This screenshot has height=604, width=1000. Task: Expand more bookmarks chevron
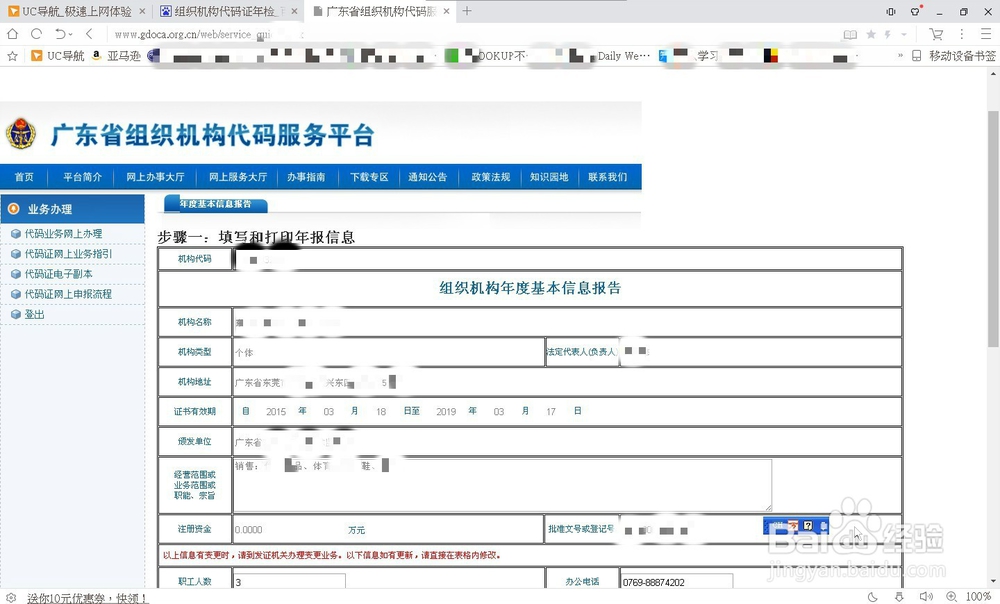tap(900, 56)
